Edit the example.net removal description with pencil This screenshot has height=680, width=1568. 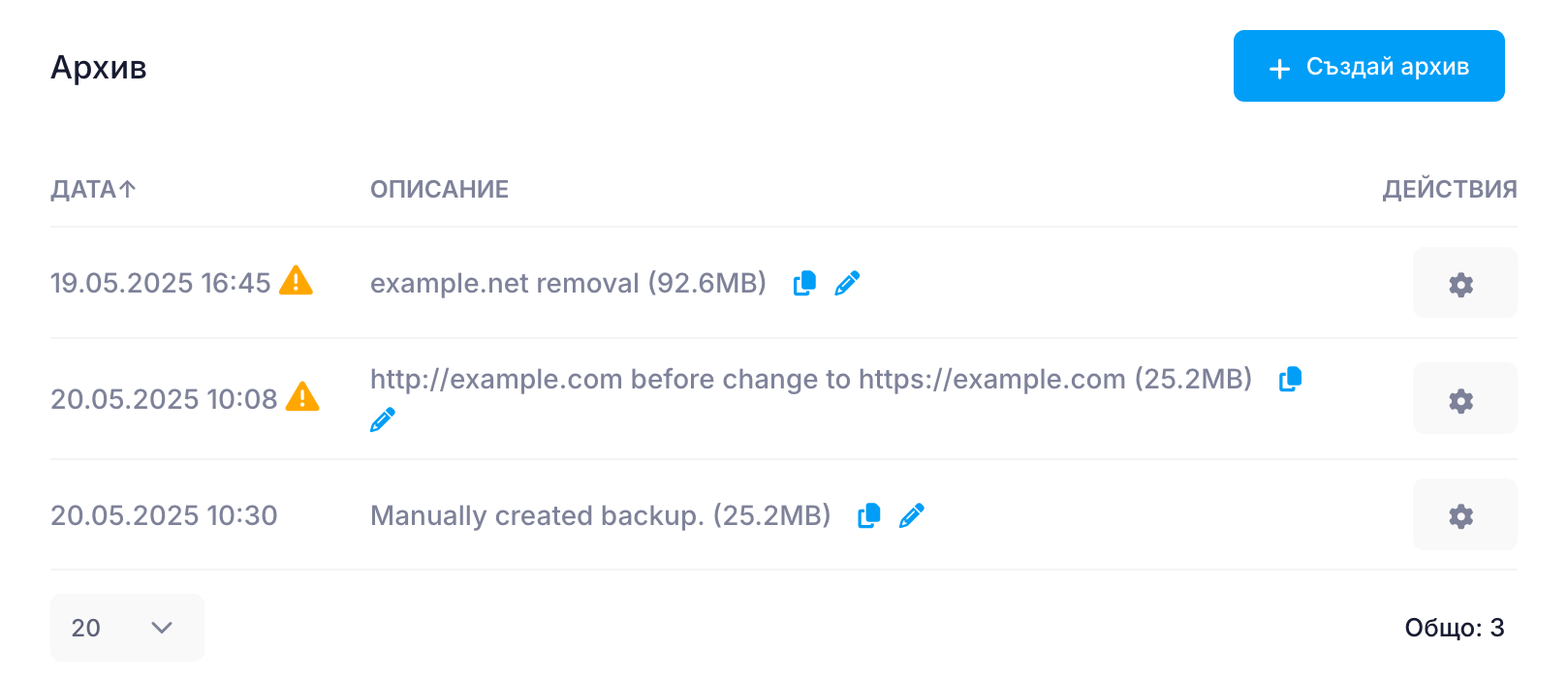tap(847, 283)
